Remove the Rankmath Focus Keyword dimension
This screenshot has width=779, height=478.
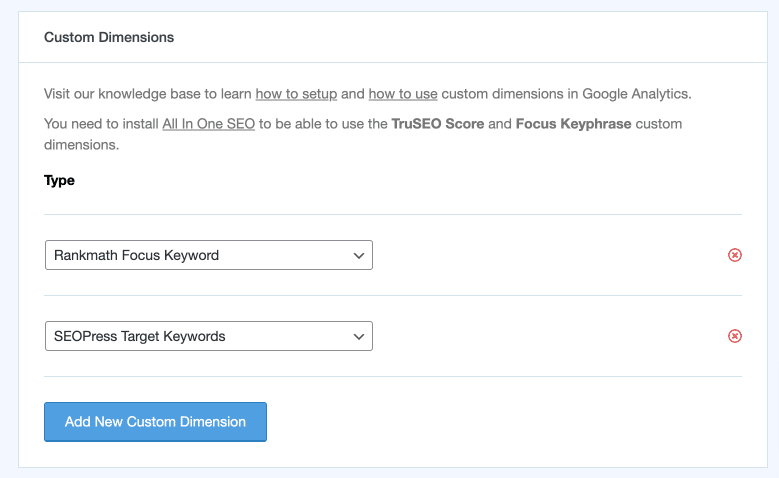[734, 255]
